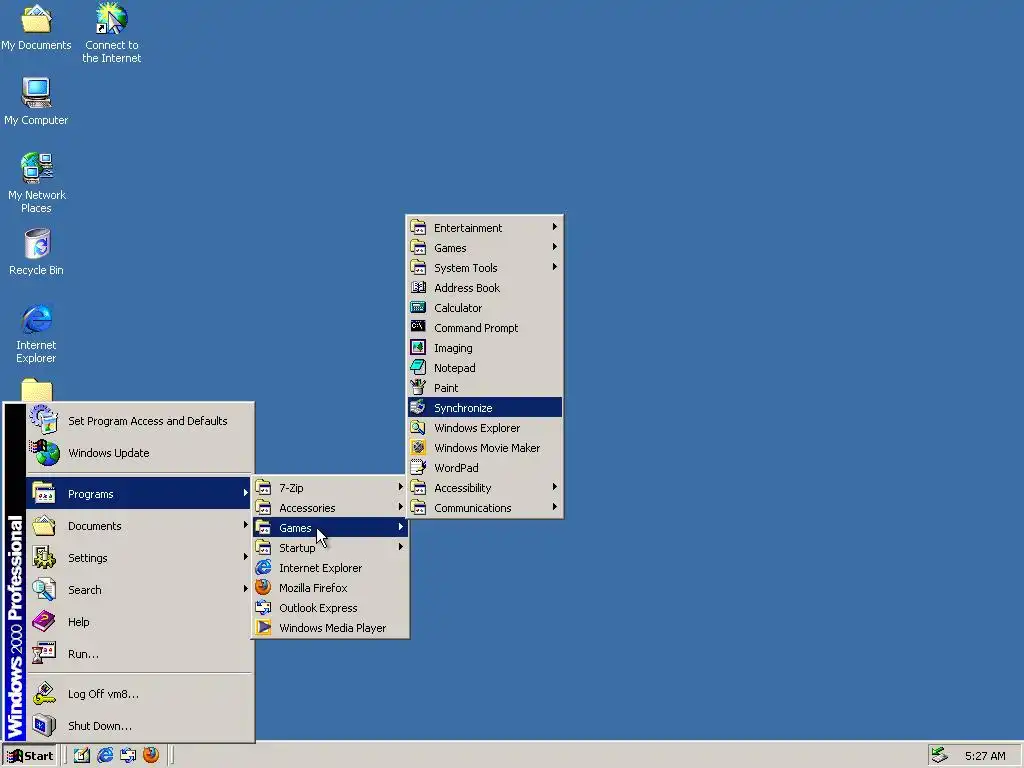Click arrow next to Search
1024x768 pixels.
click(246, 589)
